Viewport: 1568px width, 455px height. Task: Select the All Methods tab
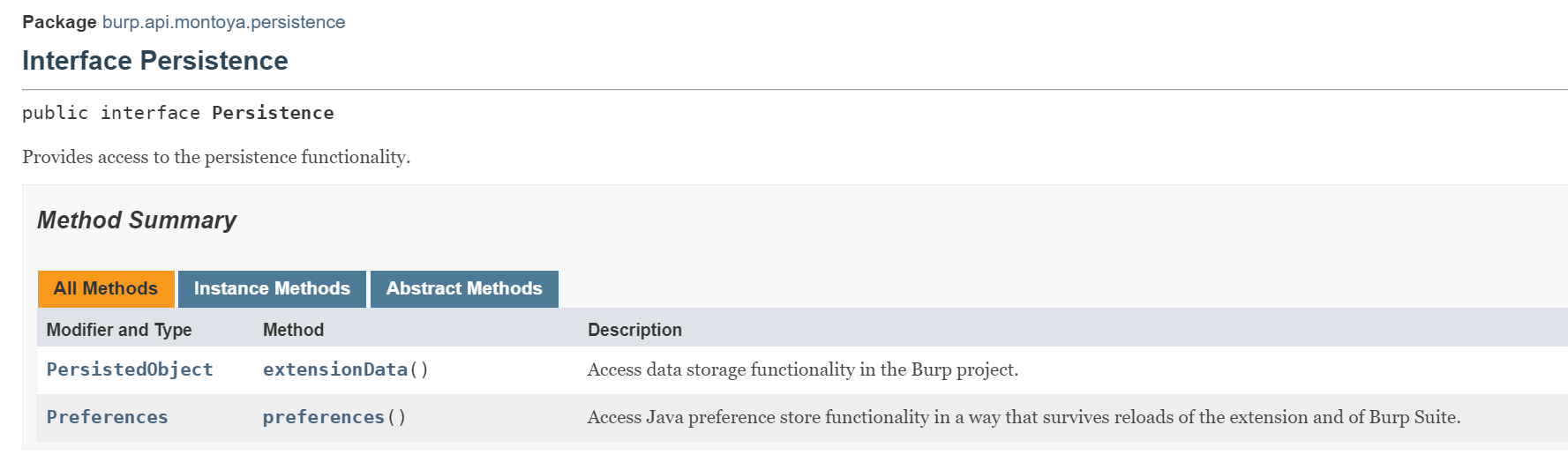point(106,288)
